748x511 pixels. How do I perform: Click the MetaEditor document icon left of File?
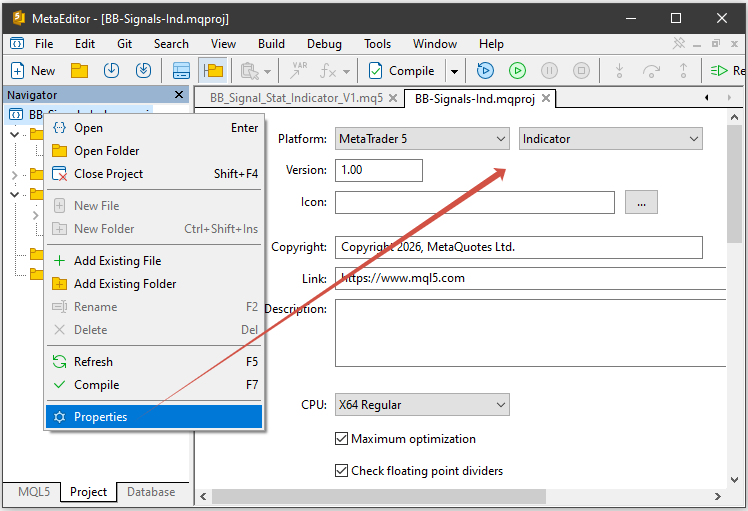(x=17, y=43)
